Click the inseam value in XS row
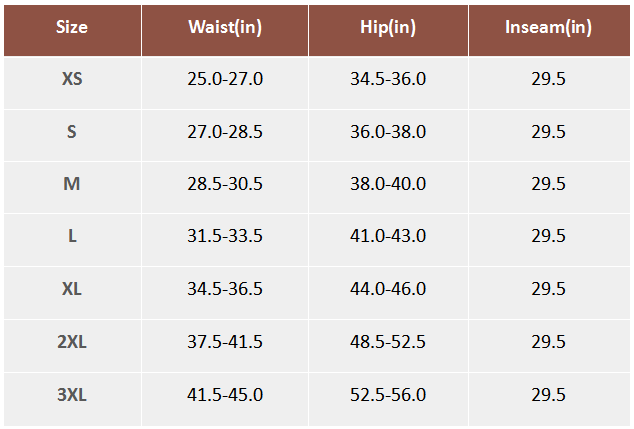 point(549,79)
